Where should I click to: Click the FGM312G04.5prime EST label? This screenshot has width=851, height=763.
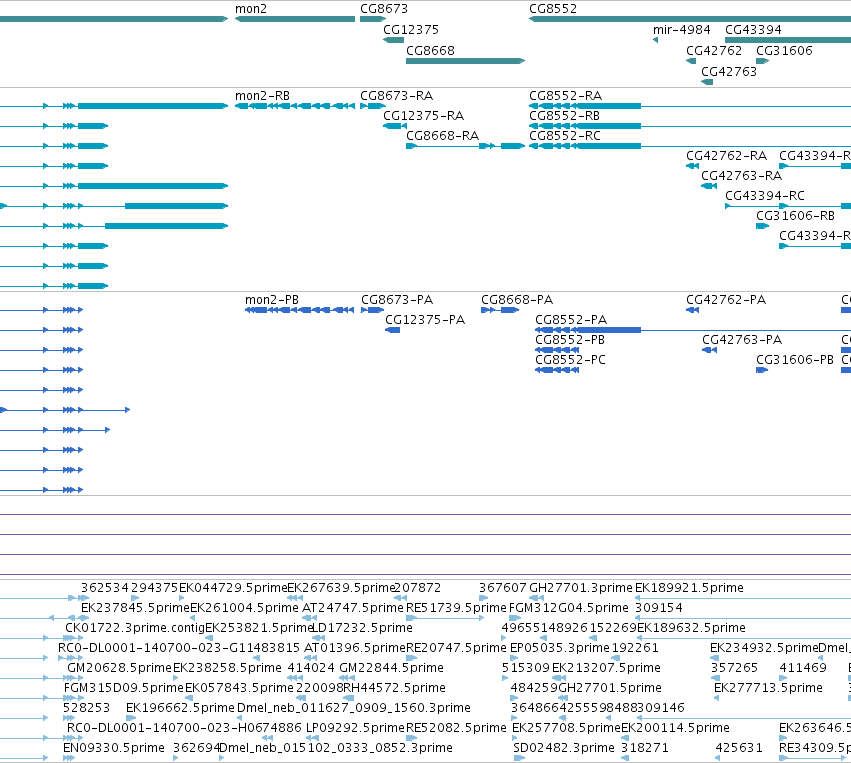click(x=568, y=608)
